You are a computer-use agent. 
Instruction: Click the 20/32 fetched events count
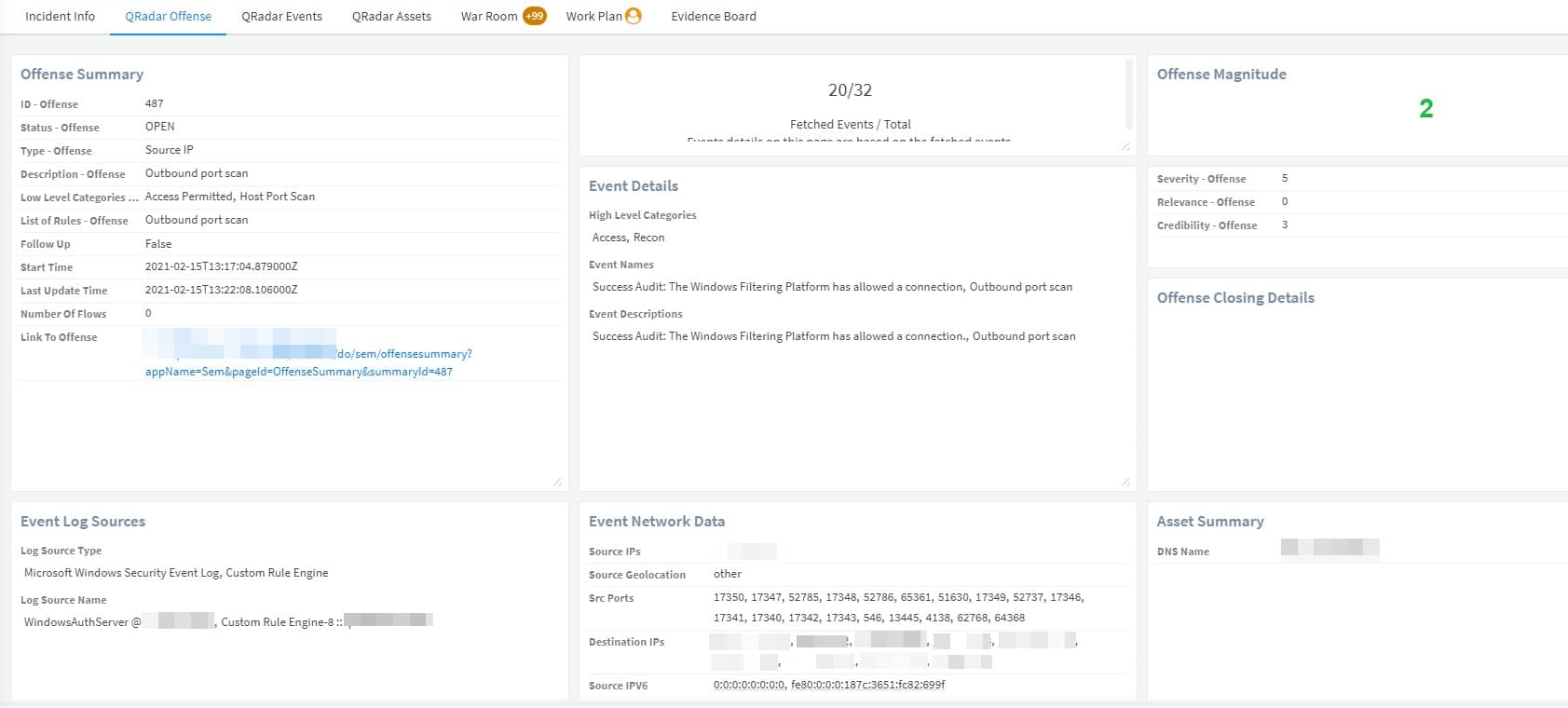850,90
